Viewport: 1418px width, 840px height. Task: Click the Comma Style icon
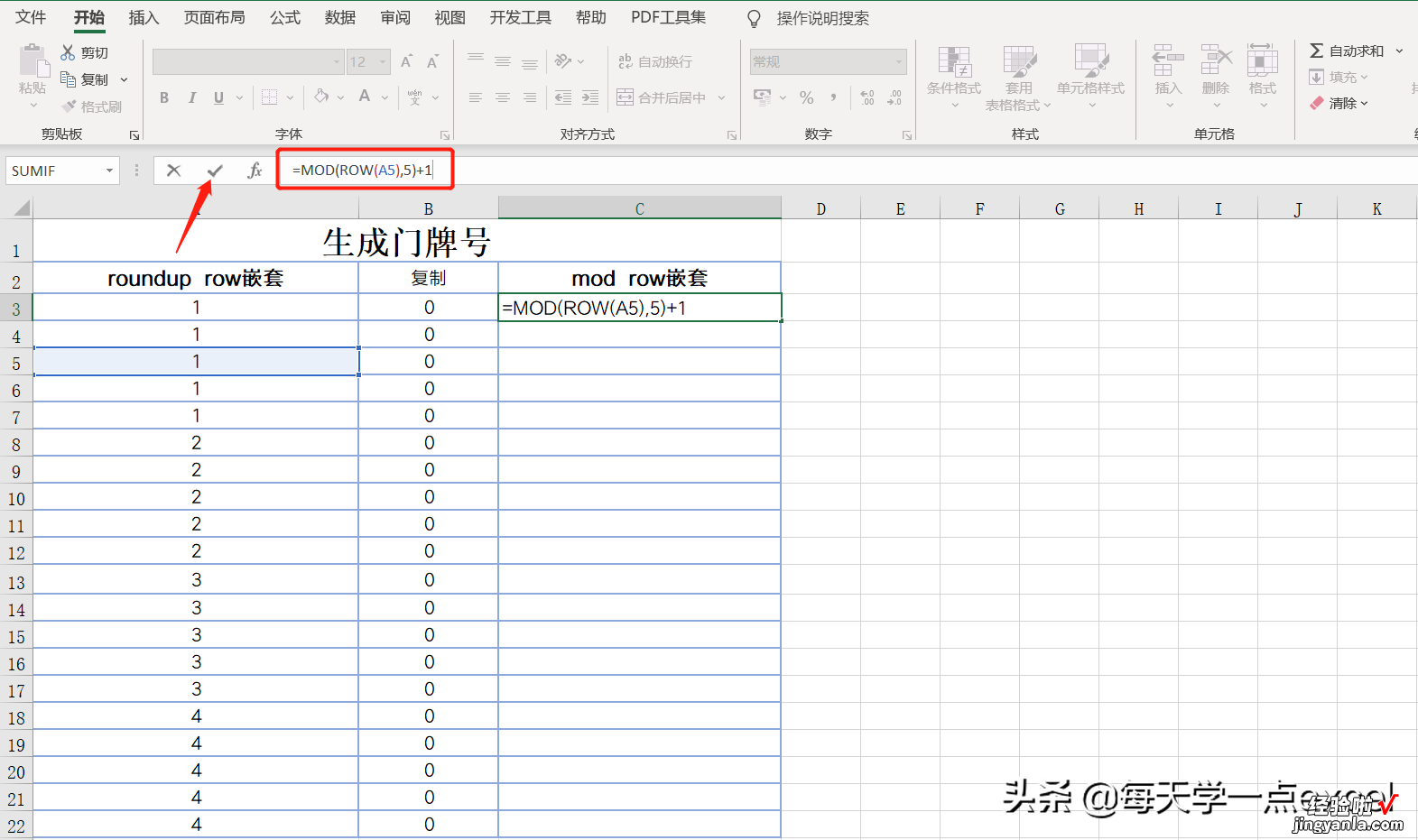[833, 97]
